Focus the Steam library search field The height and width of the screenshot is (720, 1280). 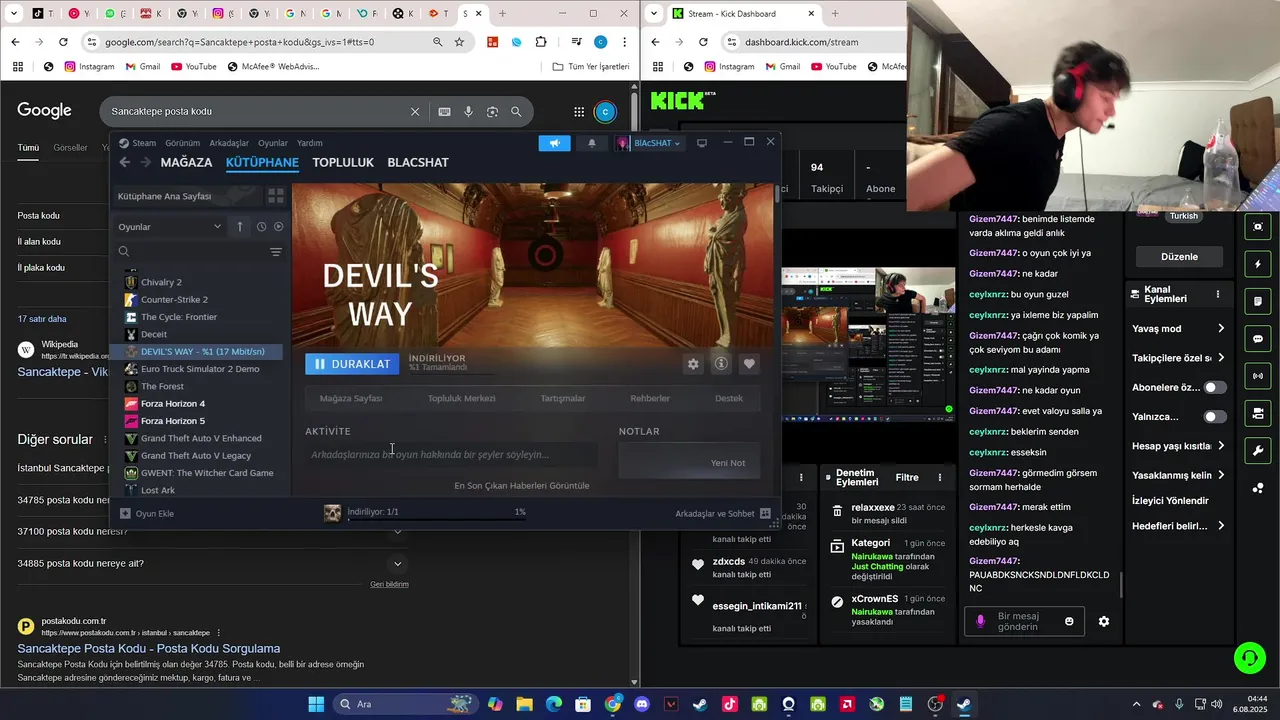coord(190,252)
